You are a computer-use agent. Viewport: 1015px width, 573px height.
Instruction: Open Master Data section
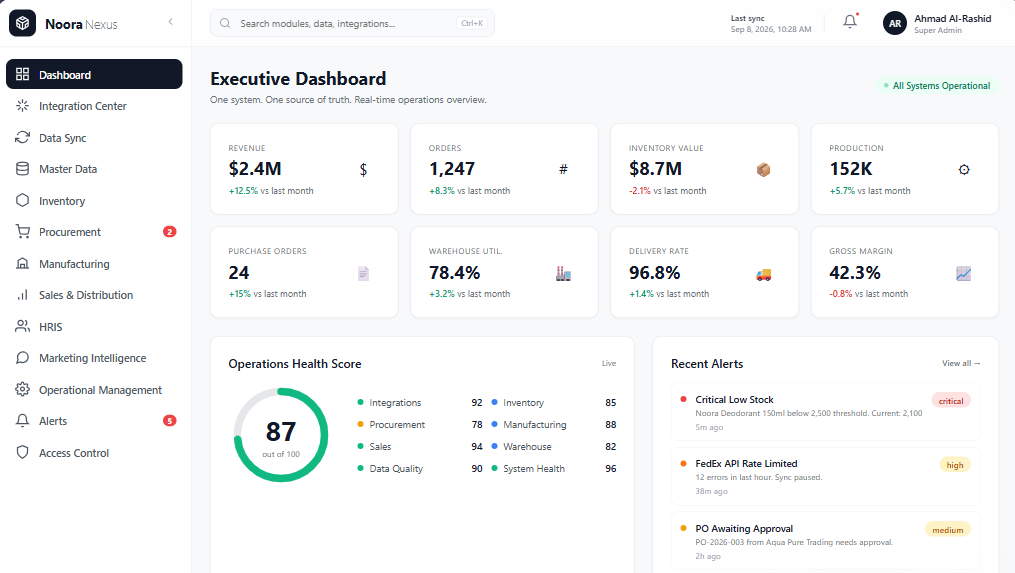(94, 169)
